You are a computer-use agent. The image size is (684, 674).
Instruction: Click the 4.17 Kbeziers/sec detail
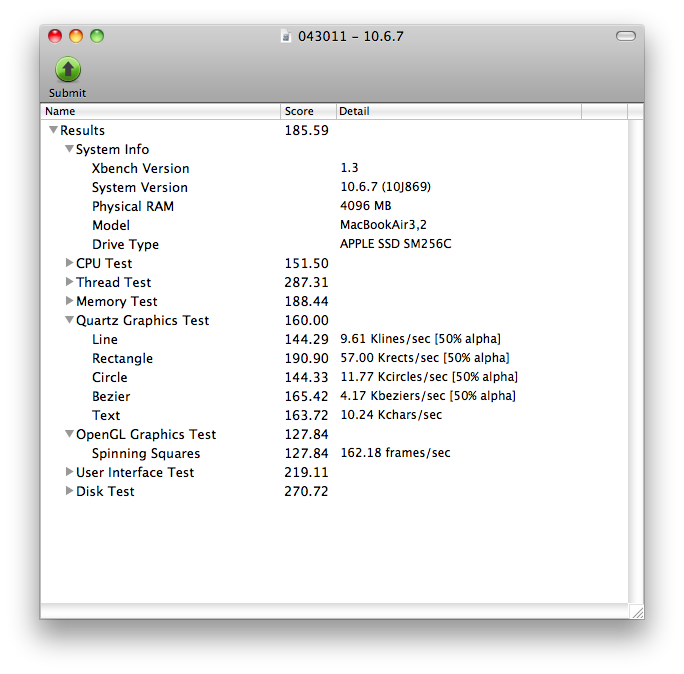click(428, 396)
